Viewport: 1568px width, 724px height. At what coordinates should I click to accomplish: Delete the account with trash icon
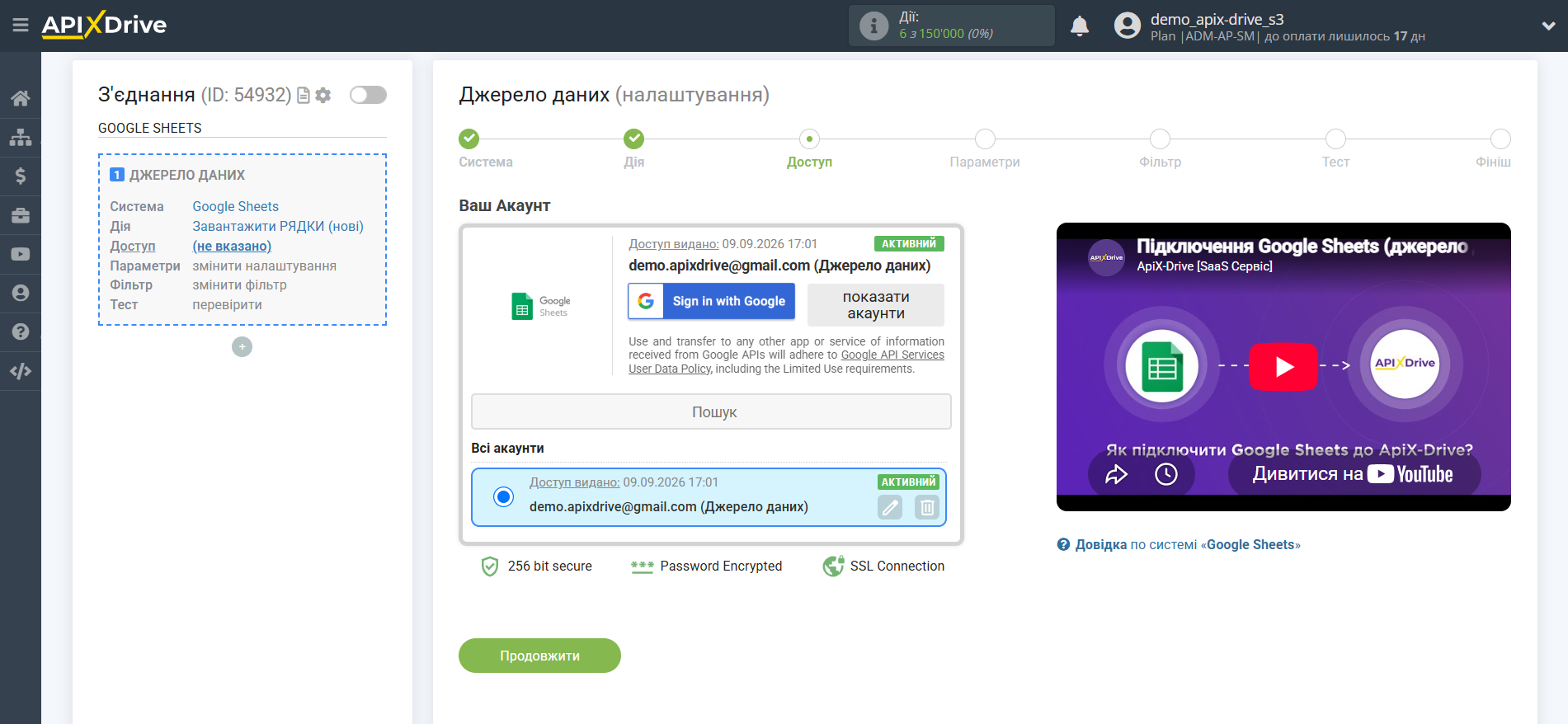[927, 507]
